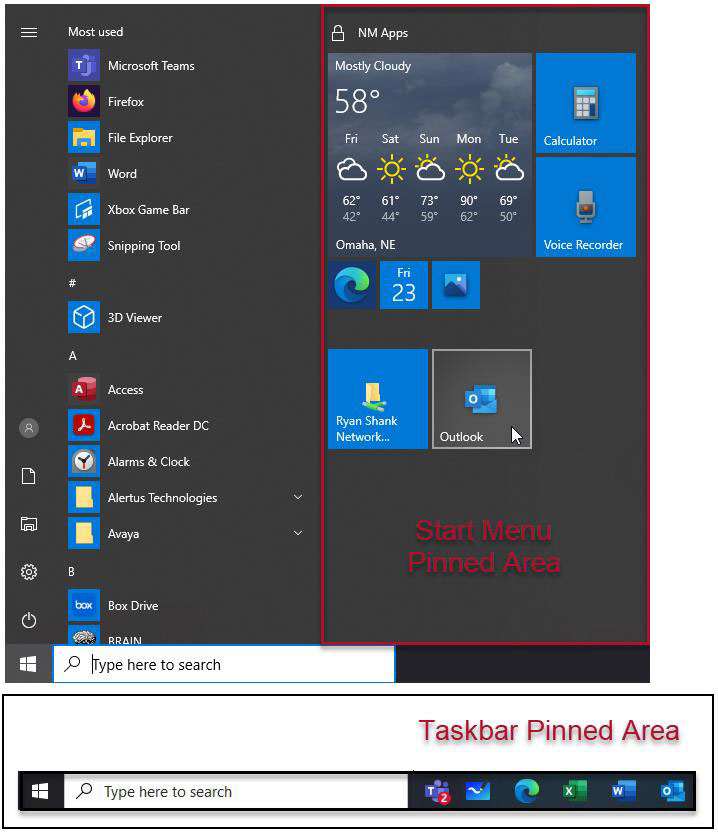This screenshot has height=833, width=718.
Task: Open the user account icon in Start sidebar
Action: point(29,428)
